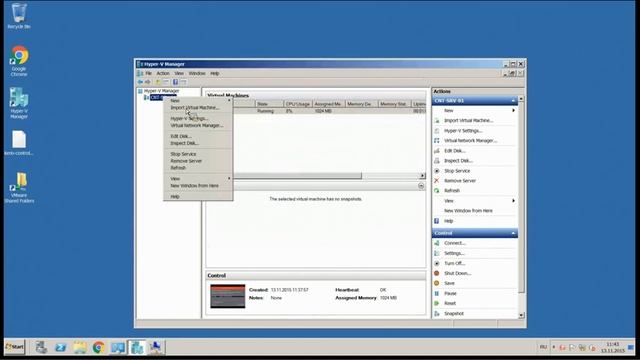
Task: Click the Turn Off icon under Control section
Action: click(437, 264)
